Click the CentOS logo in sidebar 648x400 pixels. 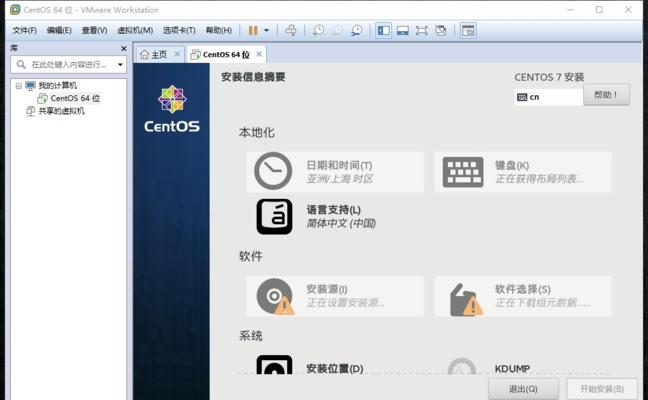pos(172,109)
